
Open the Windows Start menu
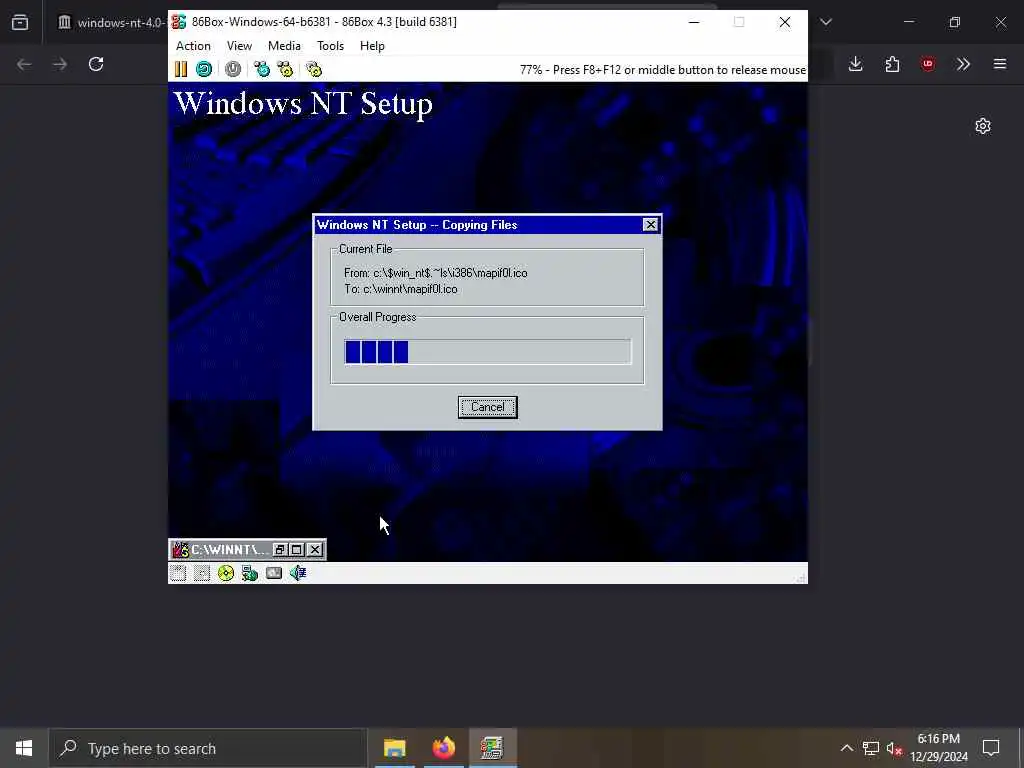tap(24, 748)
